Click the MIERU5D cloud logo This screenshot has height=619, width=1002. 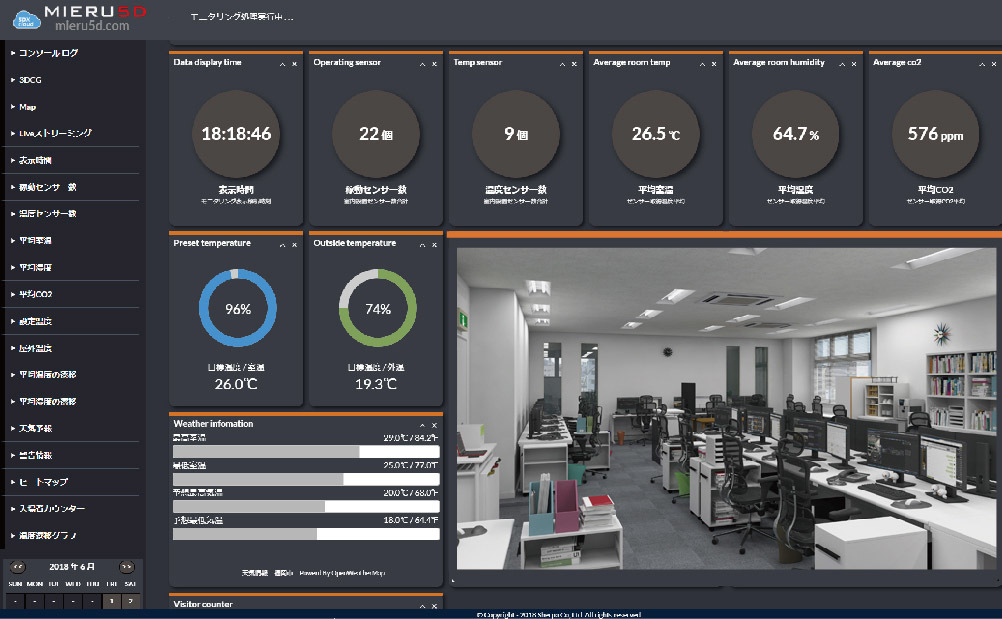(x=20, y=19)
